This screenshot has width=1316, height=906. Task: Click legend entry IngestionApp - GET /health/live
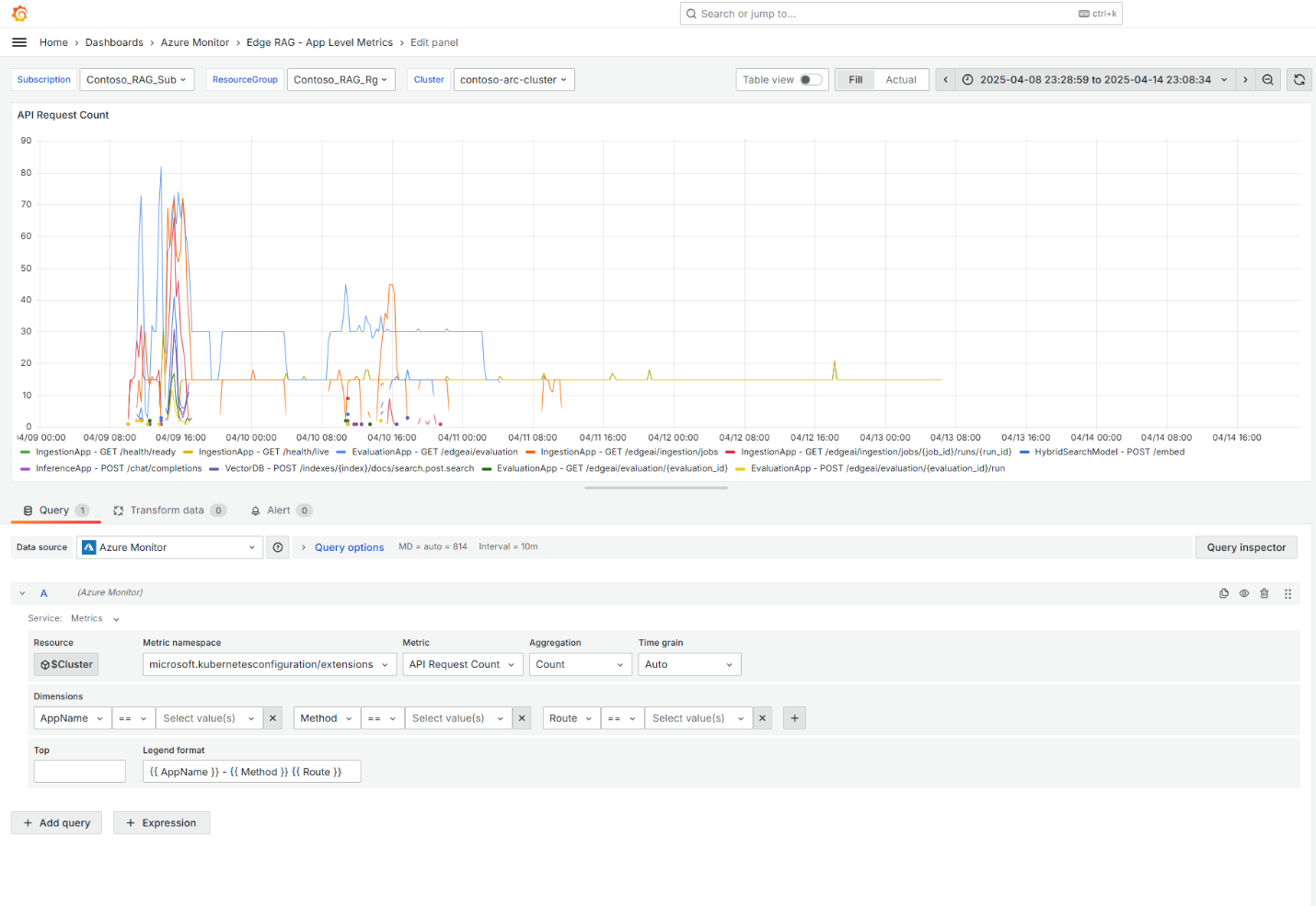pos(263,453)
